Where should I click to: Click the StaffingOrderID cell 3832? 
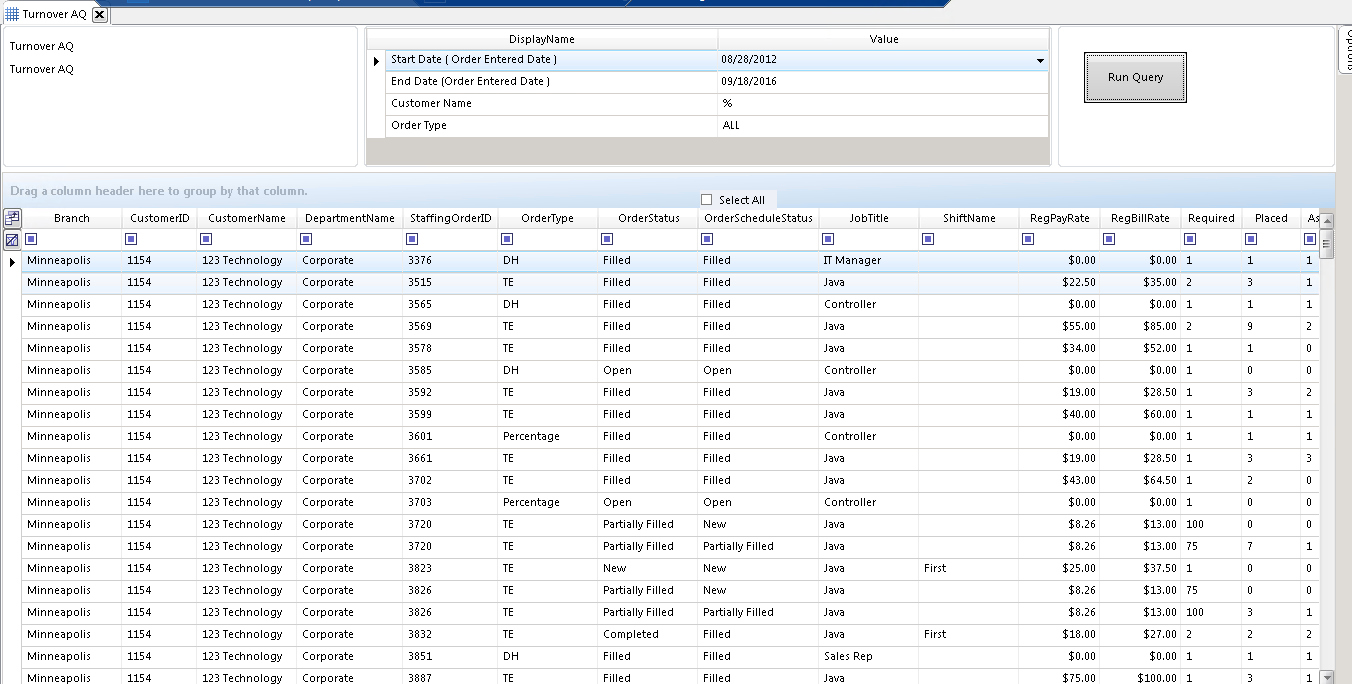pyautogui.click(x=450, y=634)
